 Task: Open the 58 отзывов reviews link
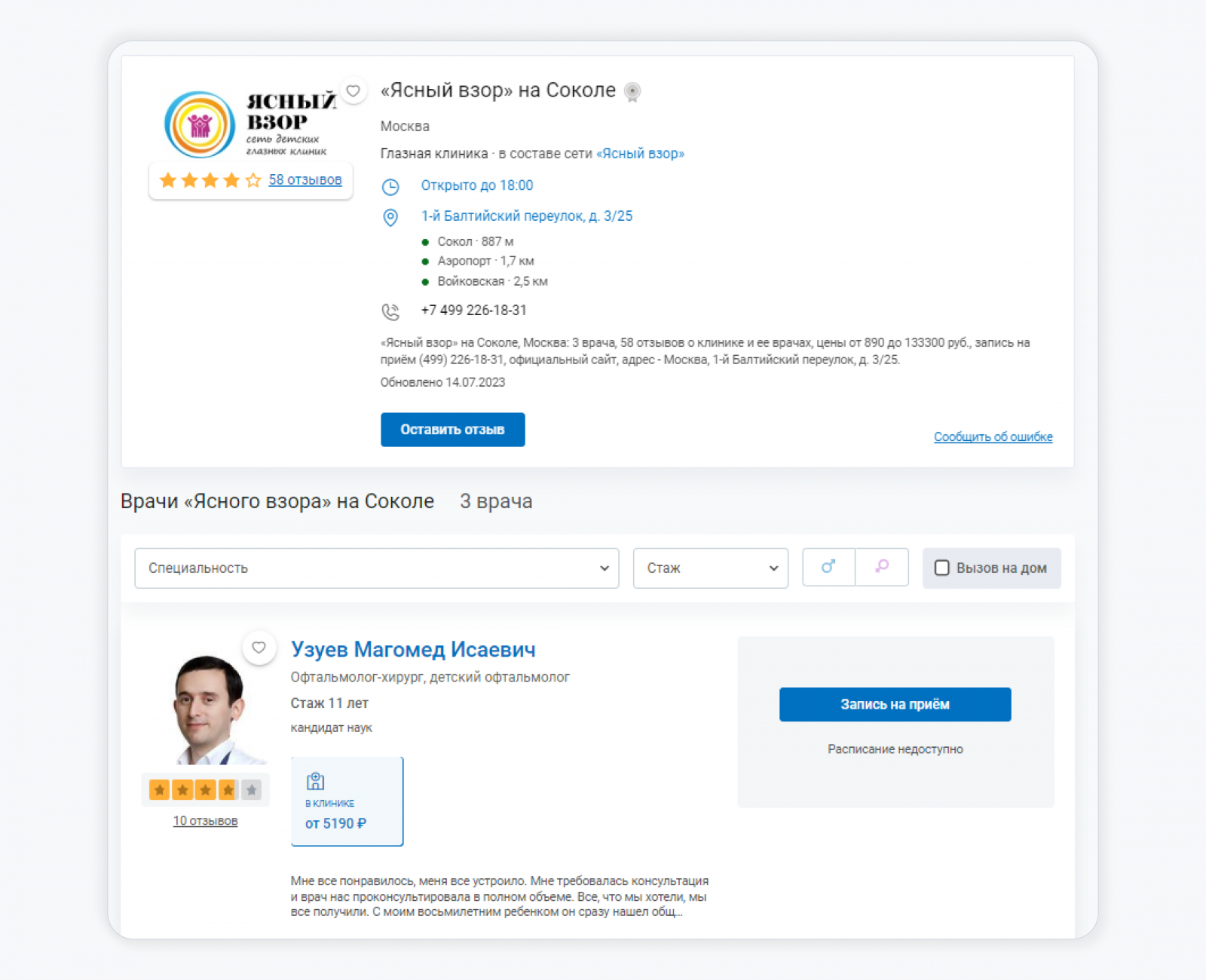tap(305, 180)
